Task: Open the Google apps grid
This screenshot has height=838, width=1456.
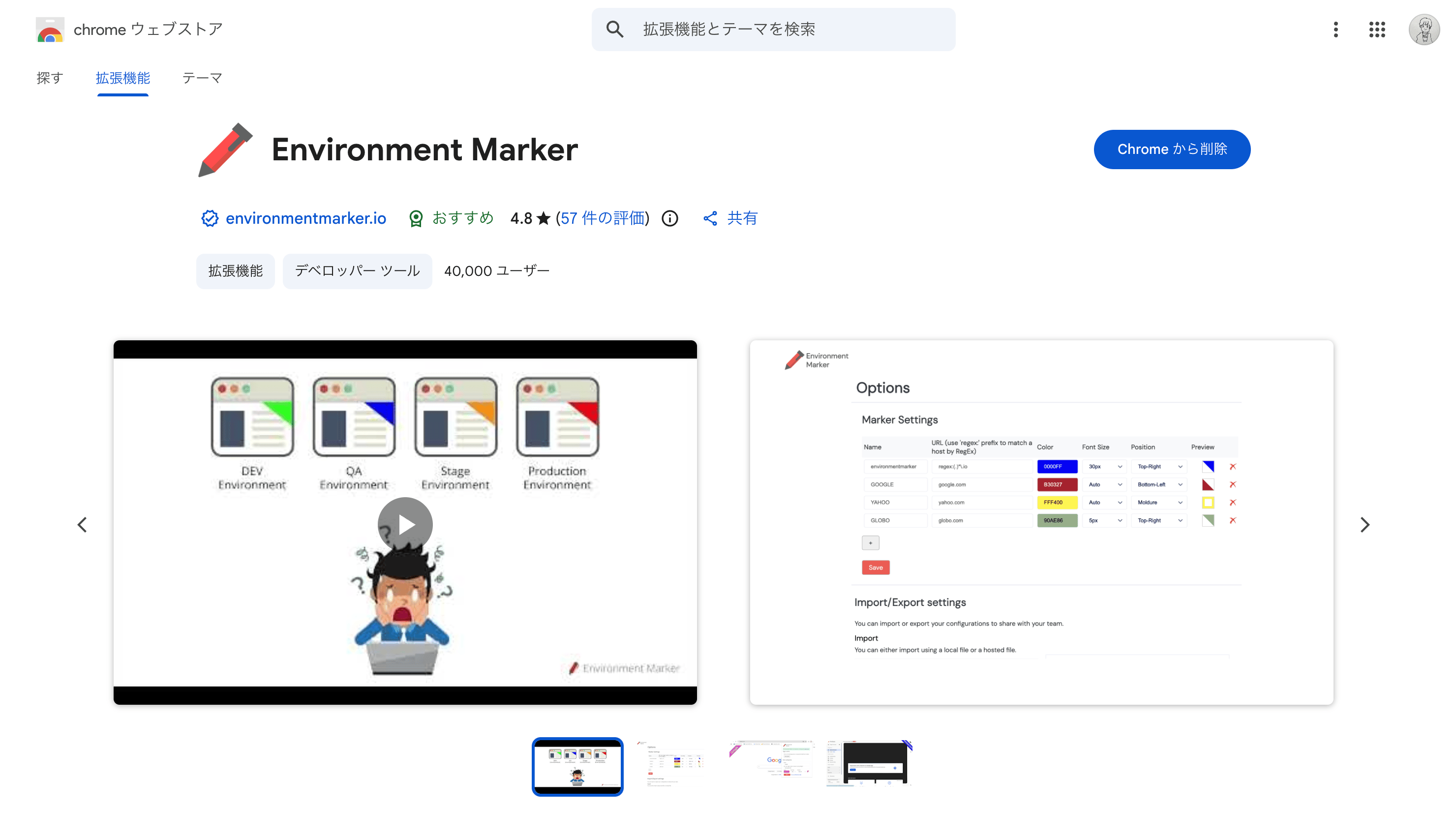Action: tap(1377, 30)
